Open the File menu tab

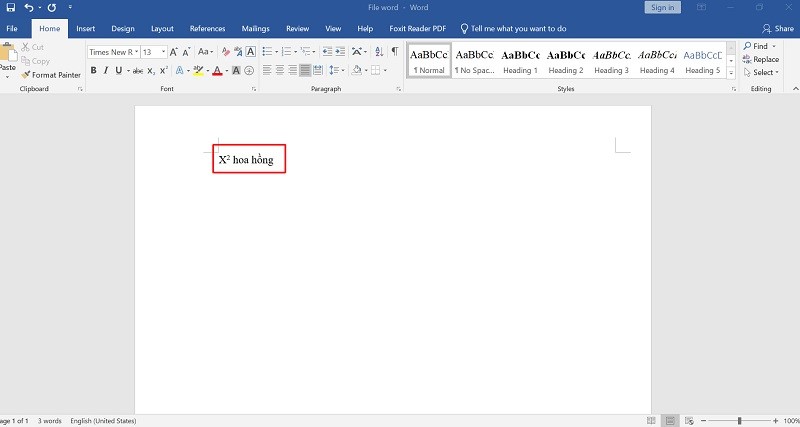[x=12, y=29]
